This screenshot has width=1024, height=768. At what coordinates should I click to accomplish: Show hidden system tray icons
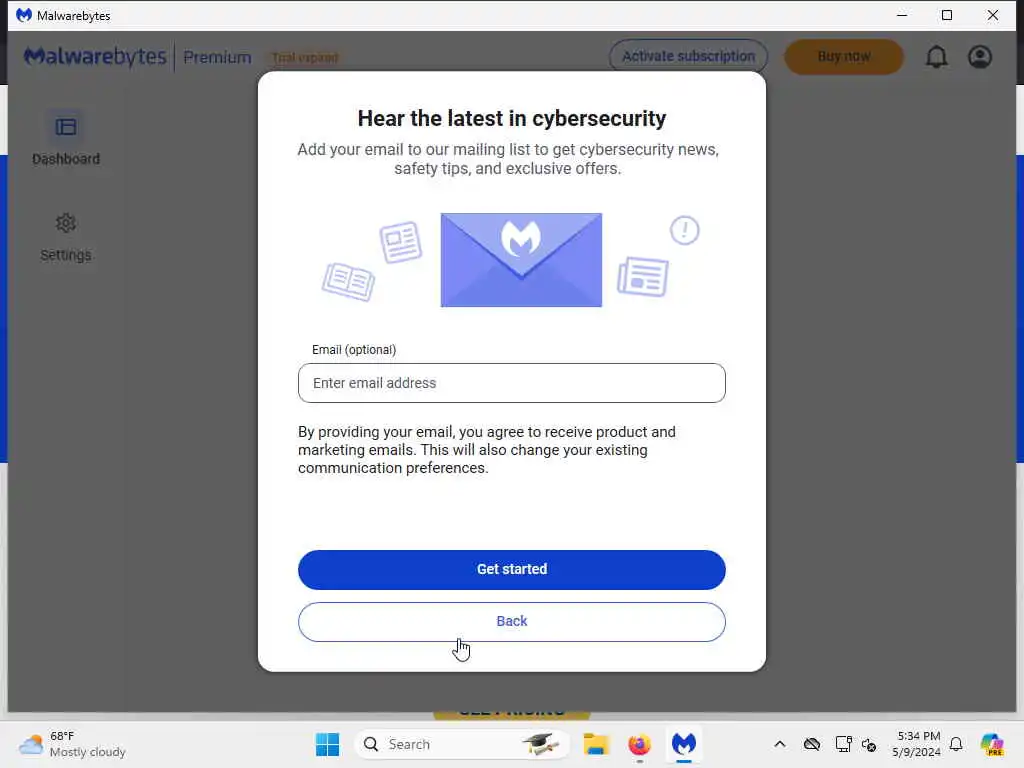(x=780, y=744)
